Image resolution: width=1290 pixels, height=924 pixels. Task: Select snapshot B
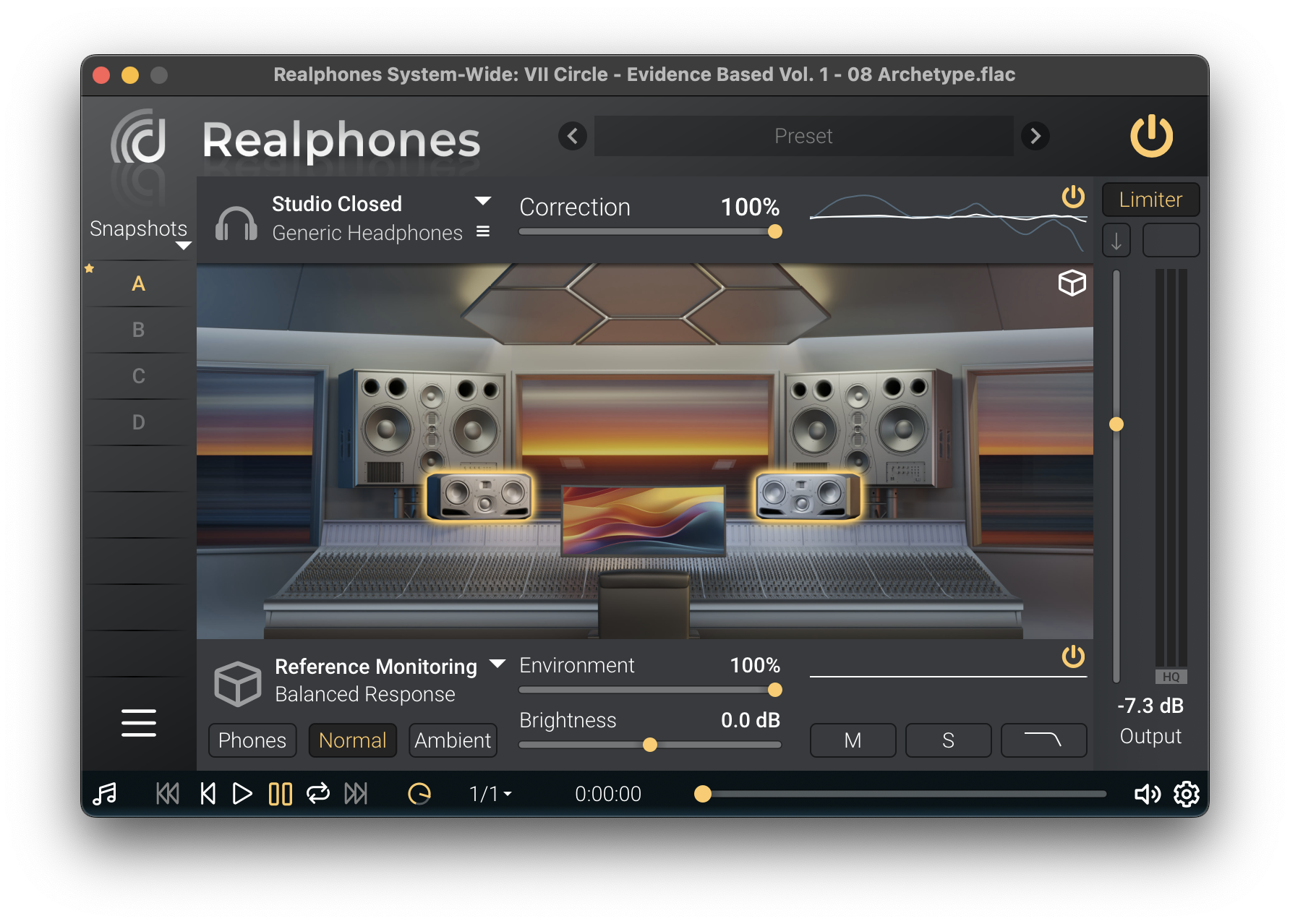click(137, 330)
